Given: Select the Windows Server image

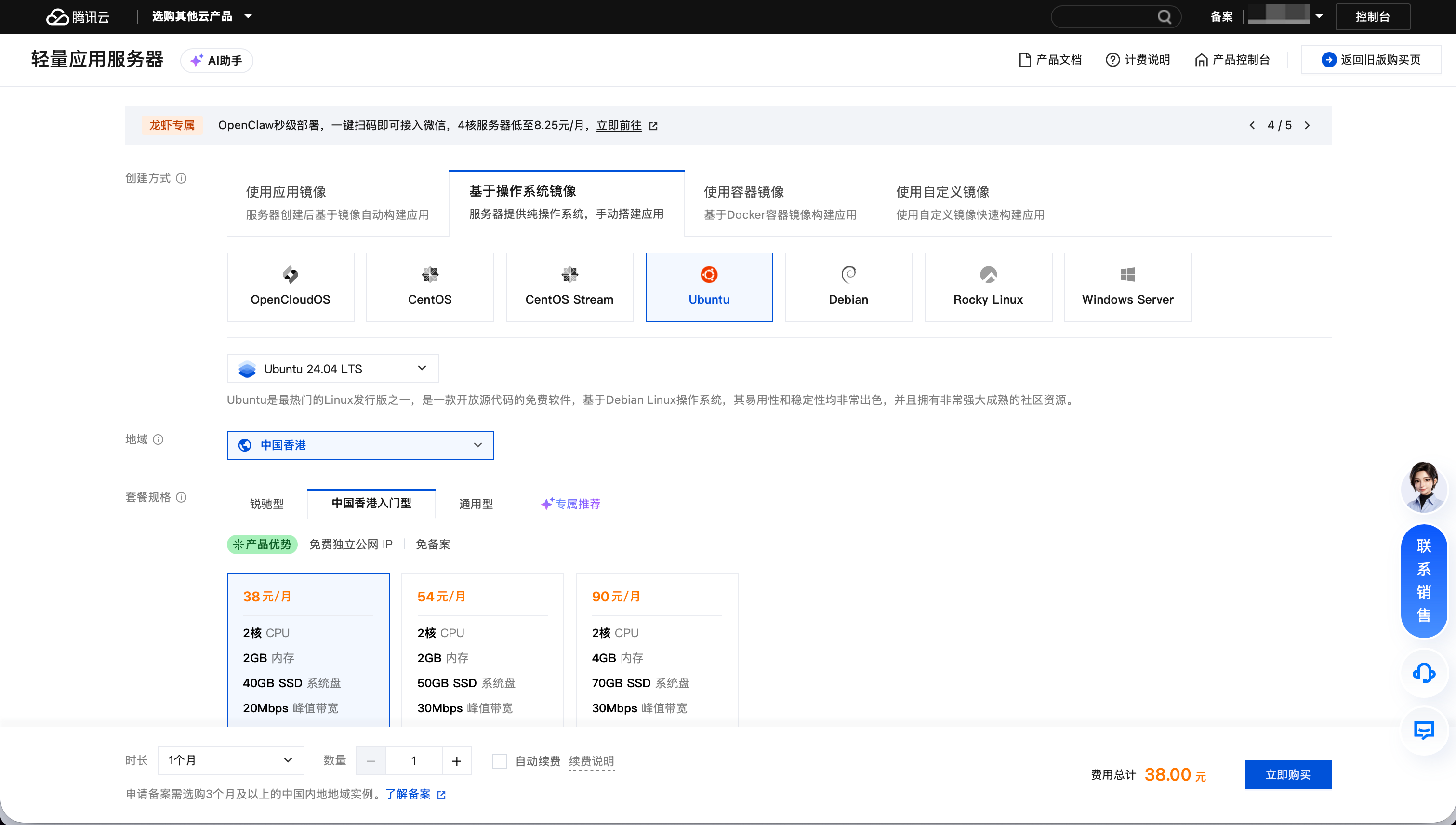Looking at the screenshot, I should pyautogui.click(x=1128, y=287).
